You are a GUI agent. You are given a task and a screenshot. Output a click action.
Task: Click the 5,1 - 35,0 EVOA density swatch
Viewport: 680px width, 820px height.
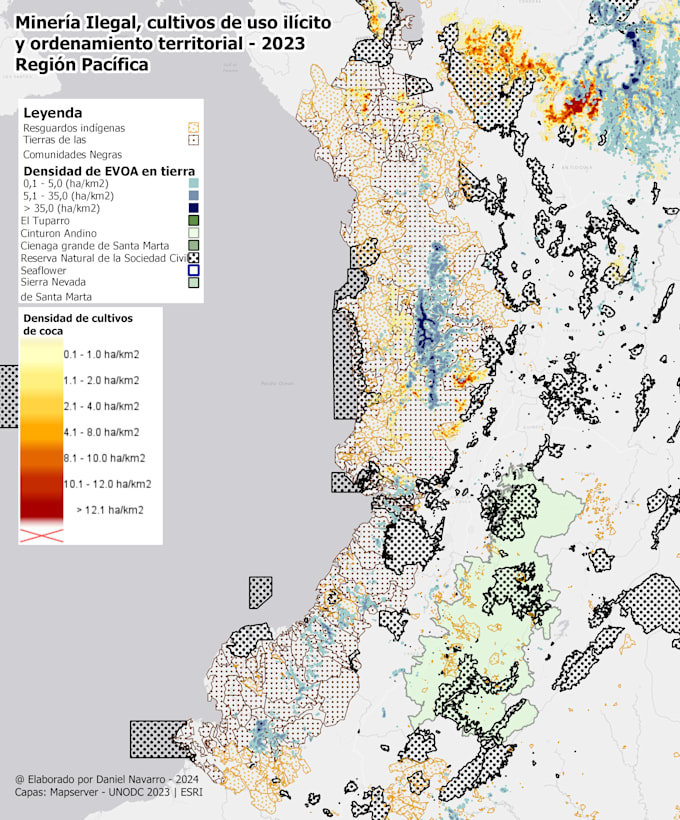coord(194,196)
